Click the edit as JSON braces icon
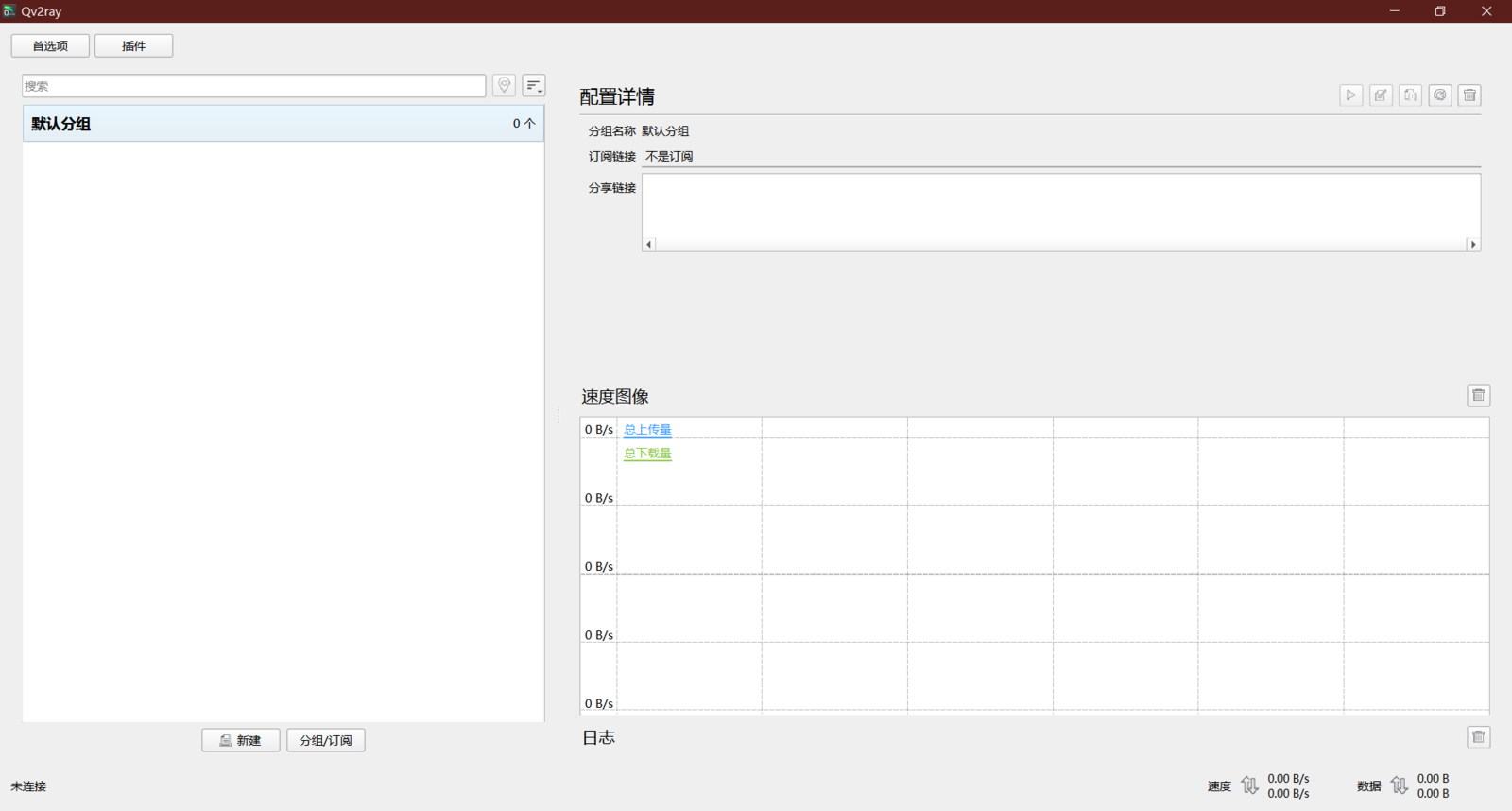Image resolution: width=1512 pixels, height=811 pixels. point(1410,95)
